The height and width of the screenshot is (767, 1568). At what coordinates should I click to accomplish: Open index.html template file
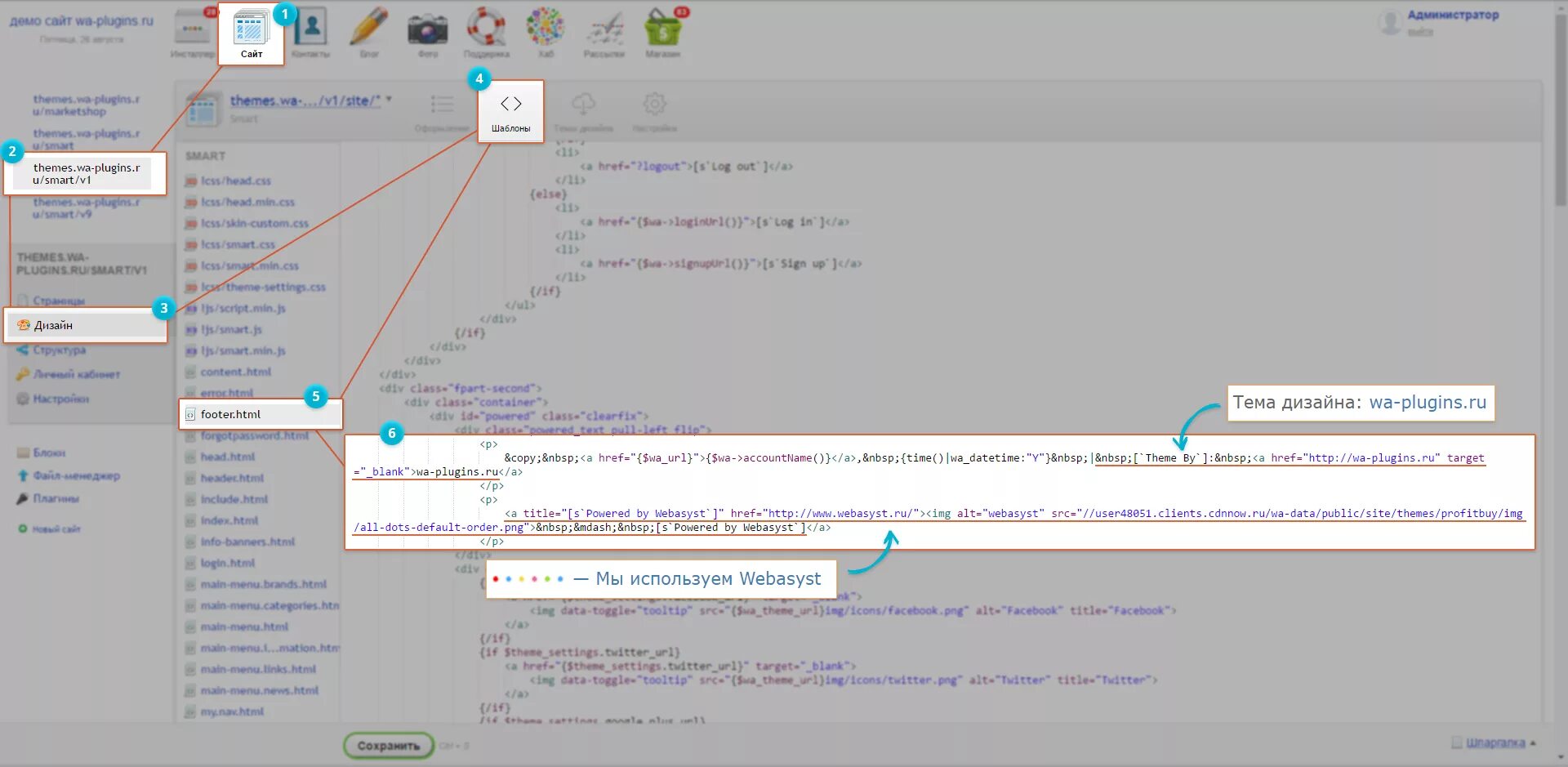(229, 520)
